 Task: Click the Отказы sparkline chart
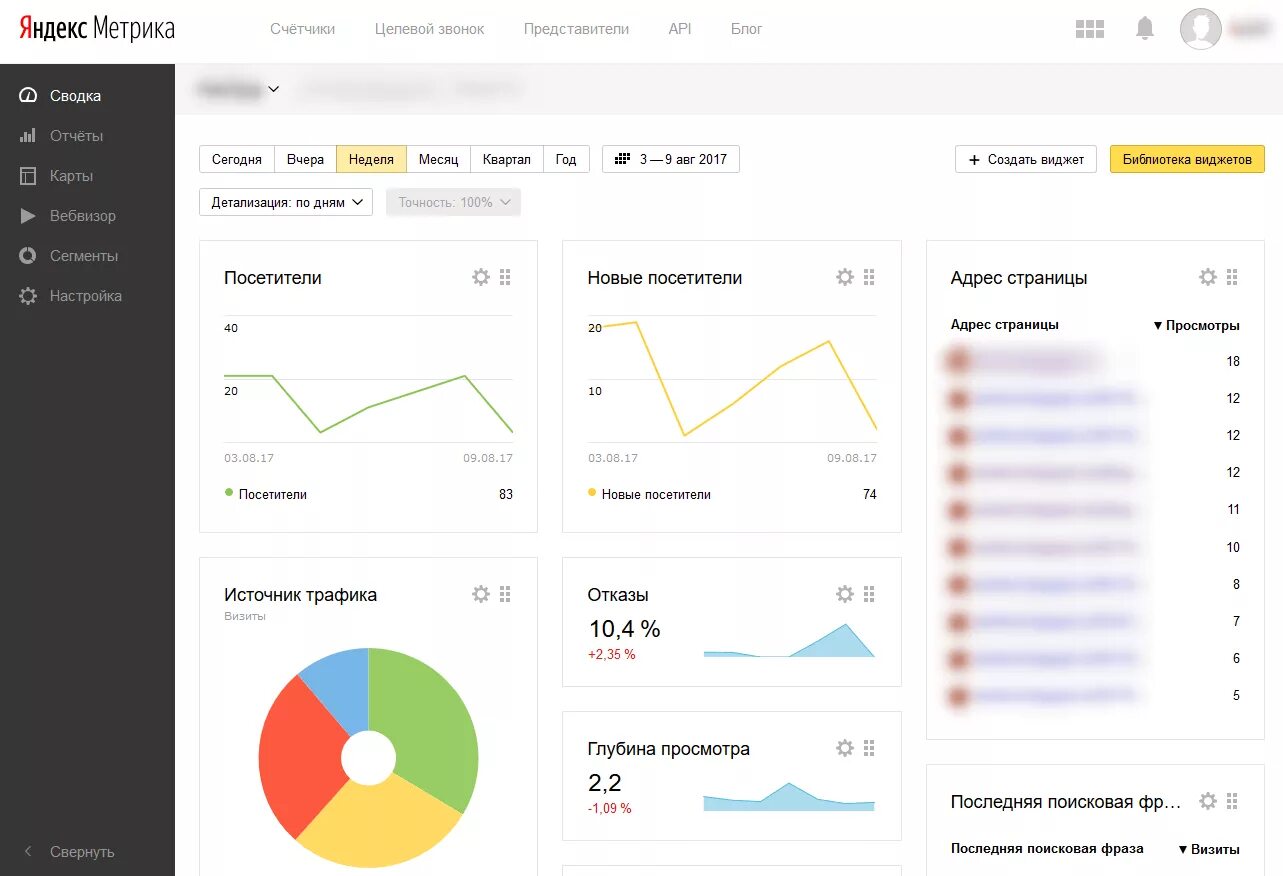[789, 640]
